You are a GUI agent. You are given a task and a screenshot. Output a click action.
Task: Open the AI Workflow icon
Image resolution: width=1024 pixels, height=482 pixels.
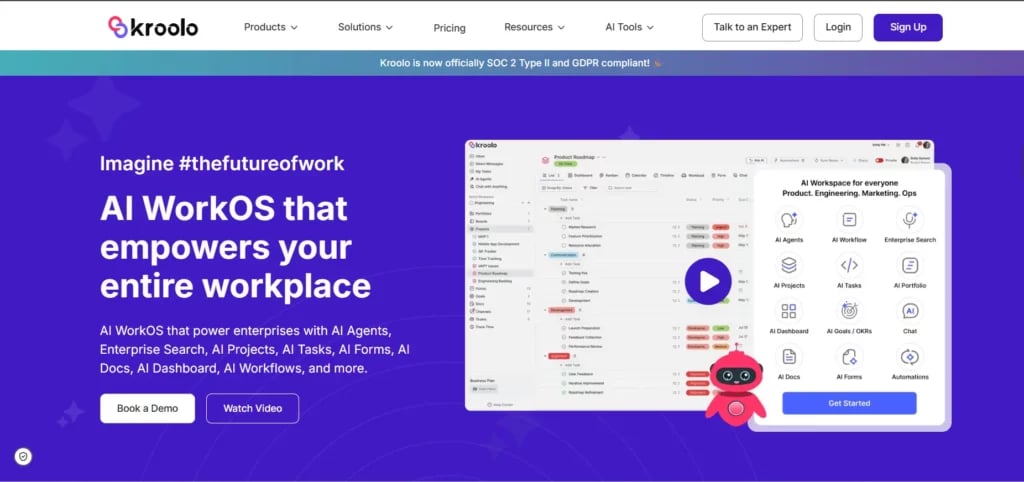click(849, 220)
